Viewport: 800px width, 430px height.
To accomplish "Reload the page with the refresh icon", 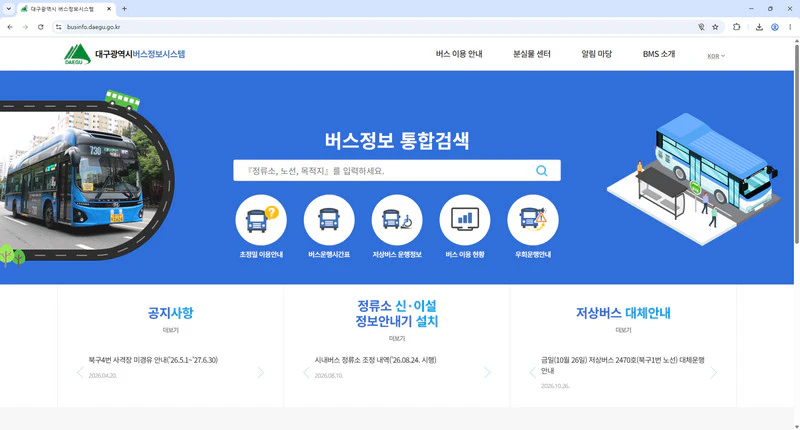I will (41, 27).
